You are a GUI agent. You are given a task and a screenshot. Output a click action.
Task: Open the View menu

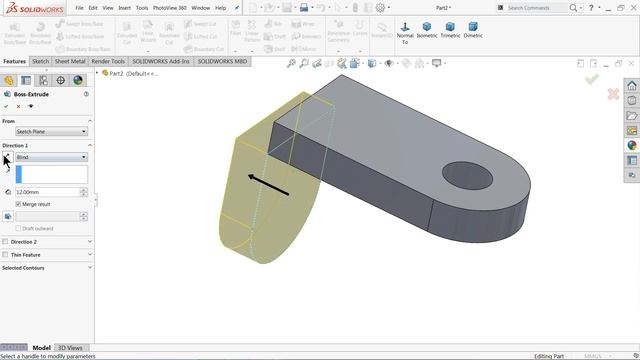108,8
